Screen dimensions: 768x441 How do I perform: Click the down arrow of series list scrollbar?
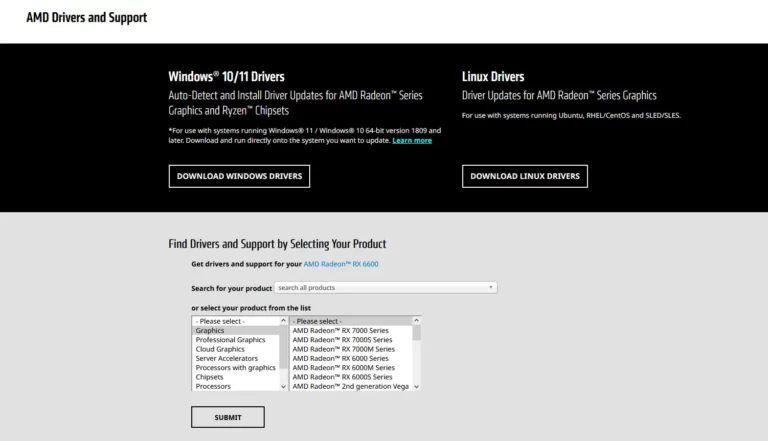416,387
